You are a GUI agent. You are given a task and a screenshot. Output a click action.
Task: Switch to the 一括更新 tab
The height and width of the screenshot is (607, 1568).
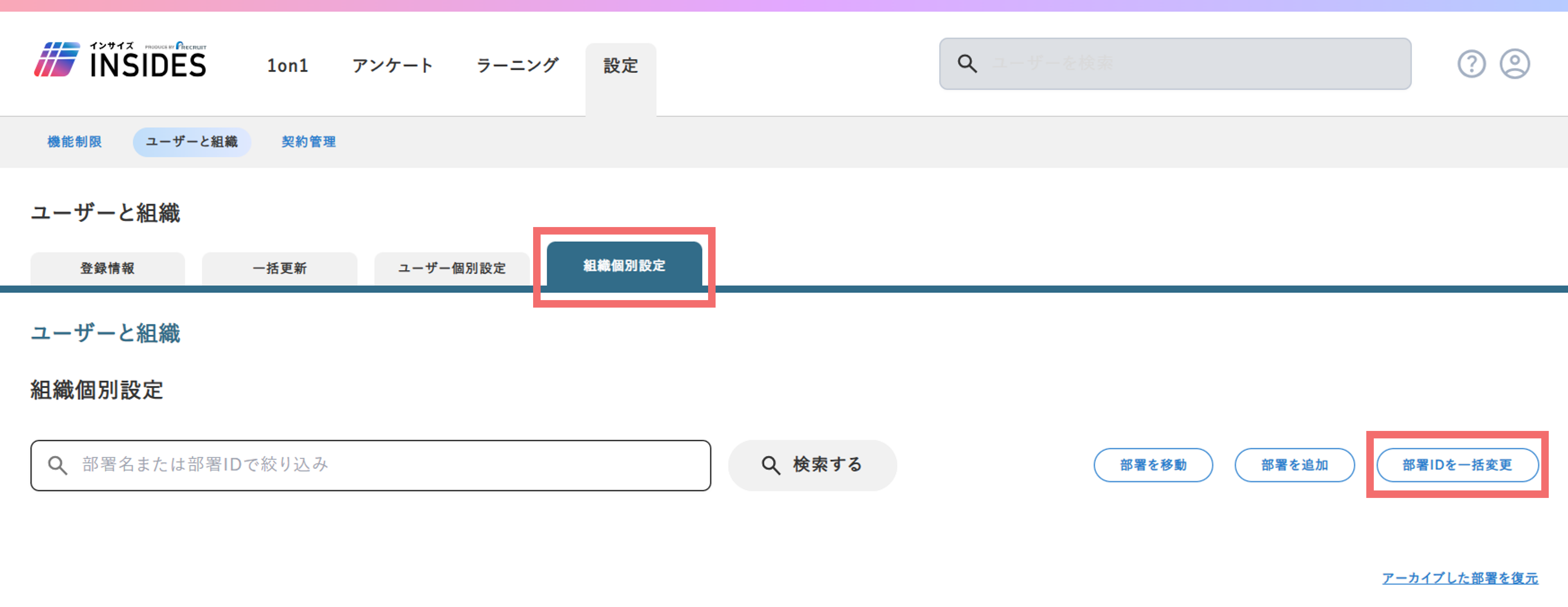coord(279,268)
